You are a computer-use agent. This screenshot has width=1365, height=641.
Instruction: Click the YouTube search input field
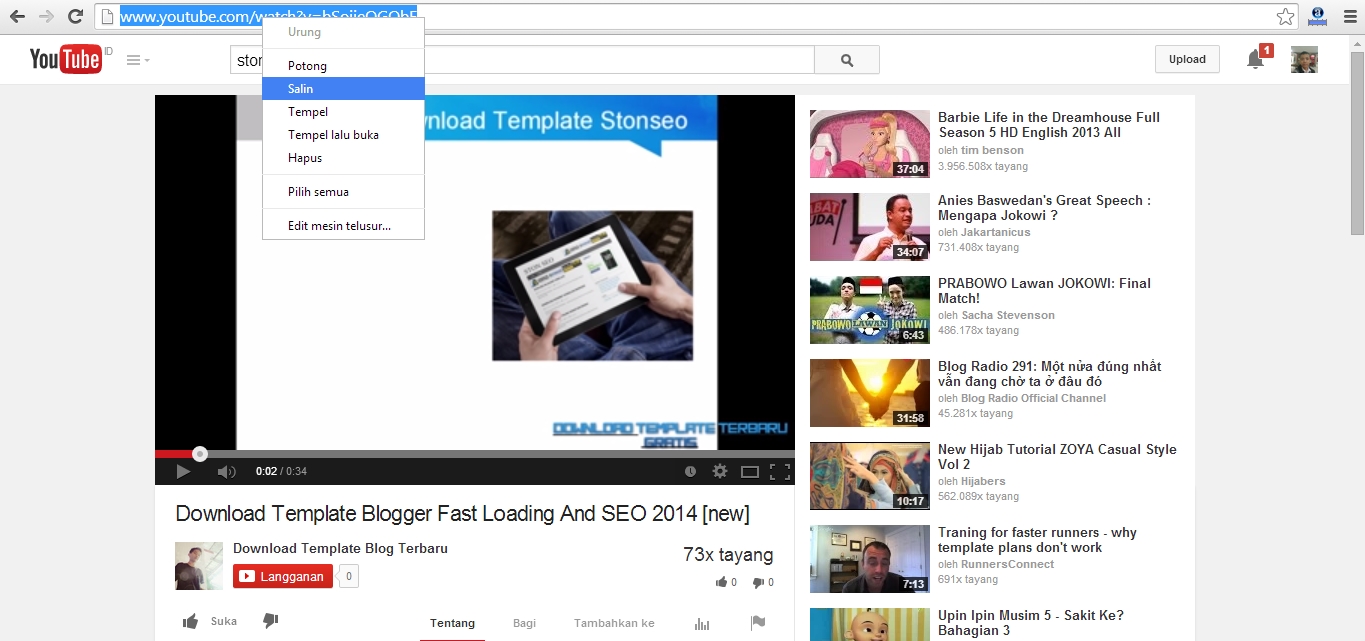[x=522, y=60]
